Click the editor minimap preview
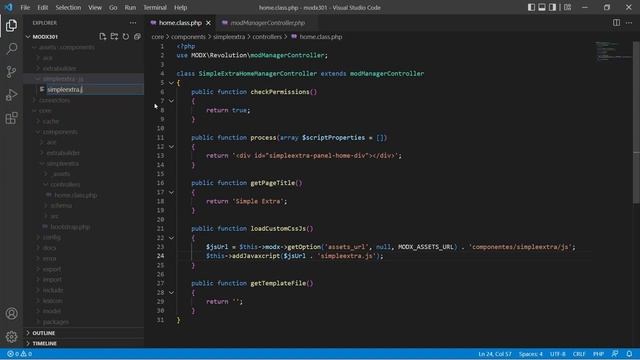This screenshot has width=640, height=360. click(x=612, y=51)
